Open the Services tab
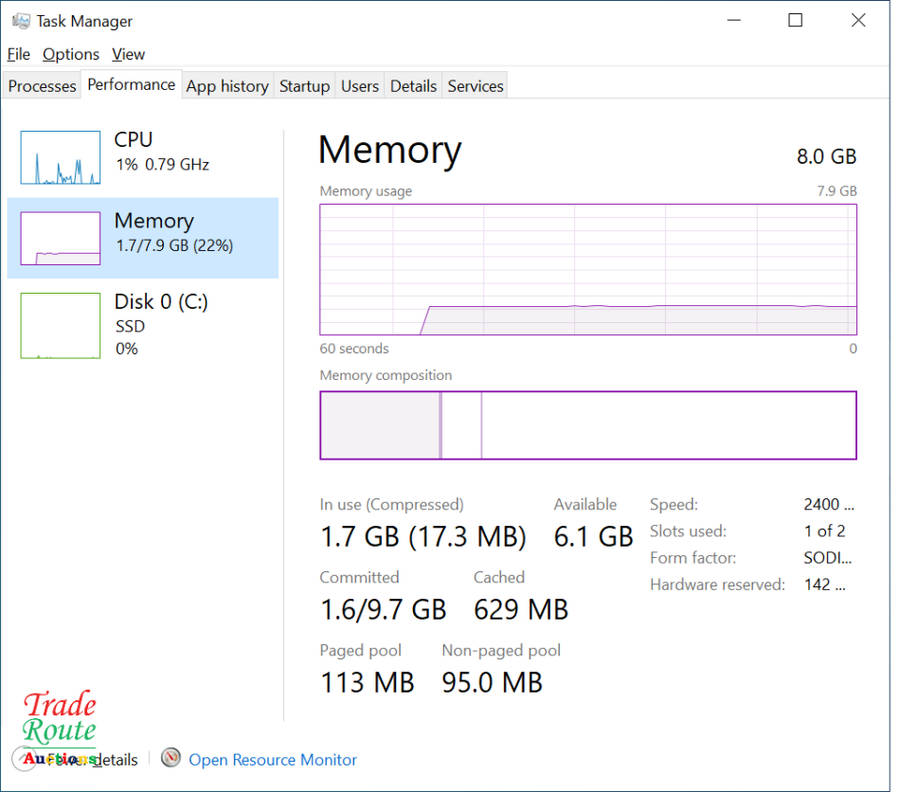This screenshot has width=900, height=792. (475, 86)
